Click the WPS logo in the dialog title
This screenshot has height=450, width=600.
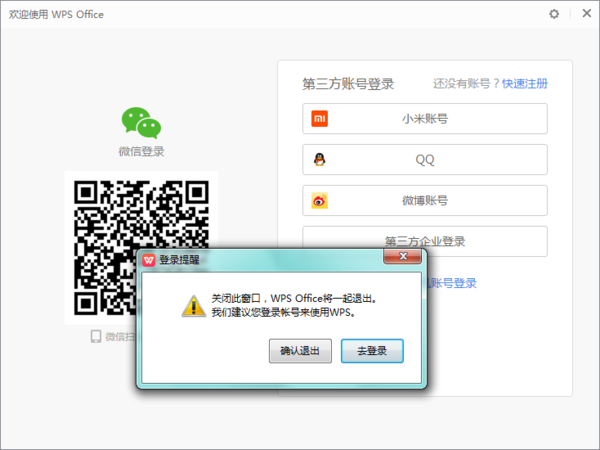(148, 260)
